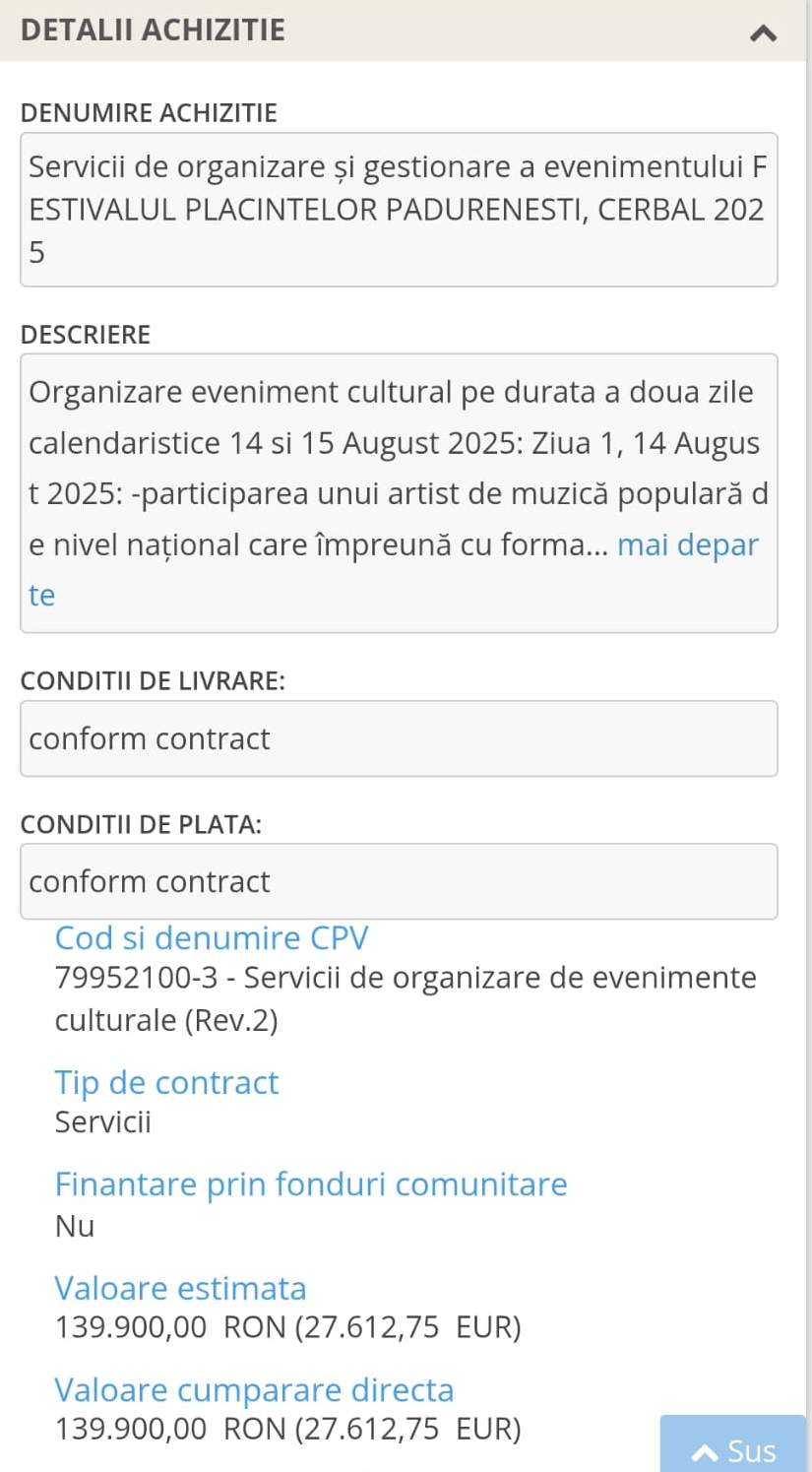Click the 'Nu' funding value

click(75, 1226)
